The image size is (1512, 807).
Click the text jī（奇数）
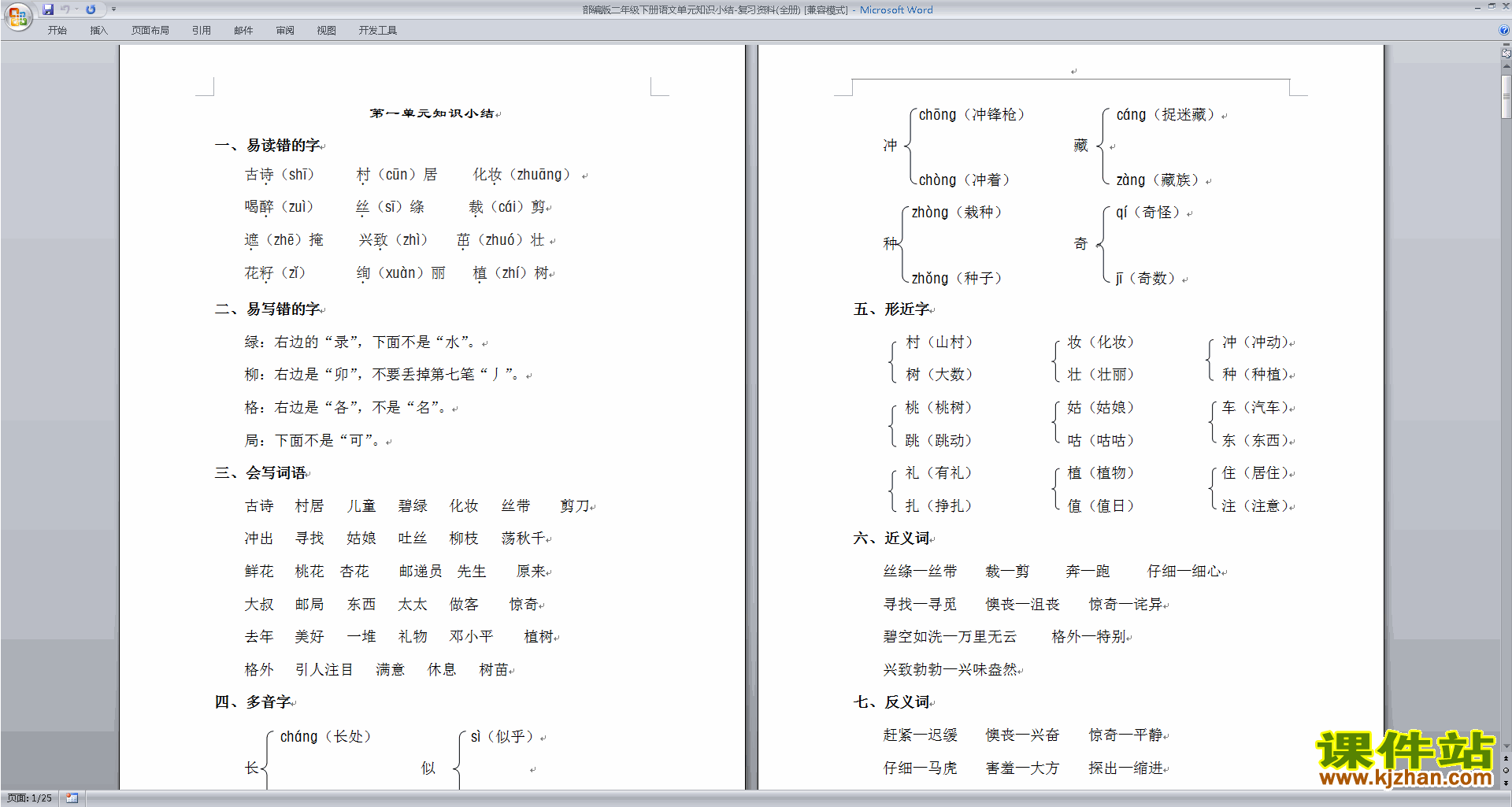(x=1147, y=279)
